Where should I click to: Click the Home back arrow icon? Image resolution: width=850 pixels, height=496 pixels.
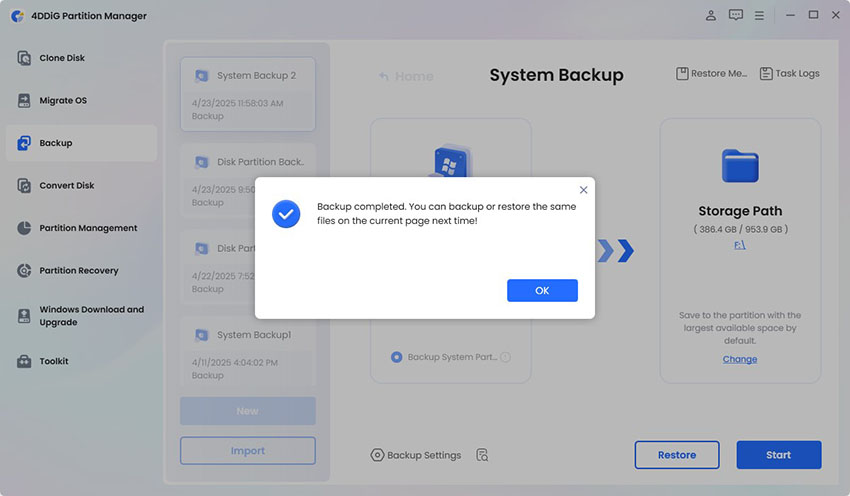click(384, 76)
